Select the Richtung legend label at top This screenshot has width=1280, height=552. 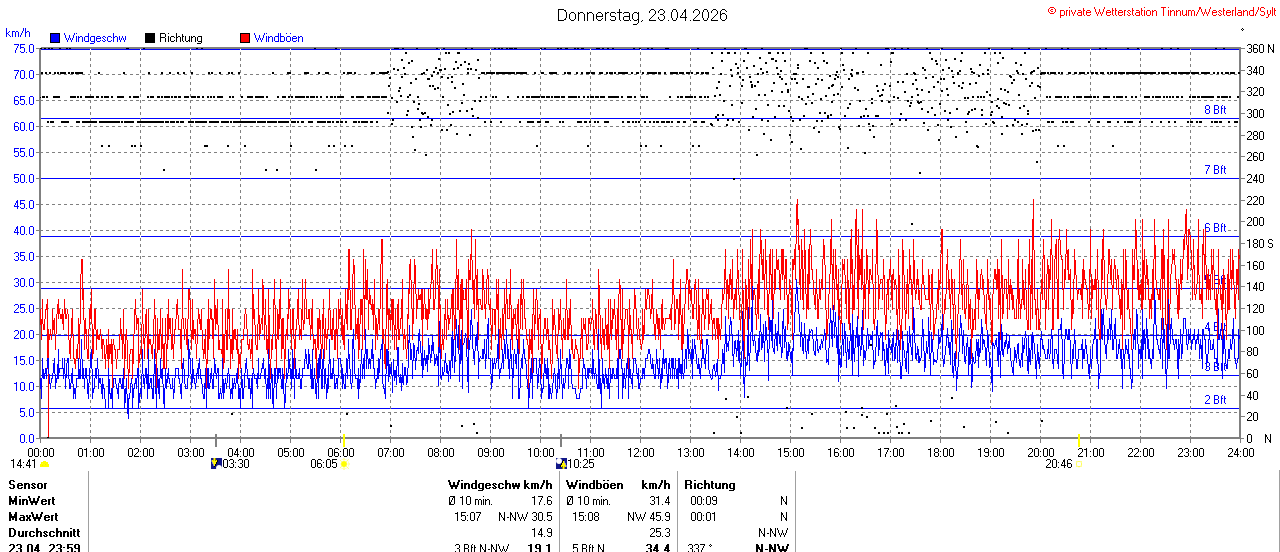[180, 38]
